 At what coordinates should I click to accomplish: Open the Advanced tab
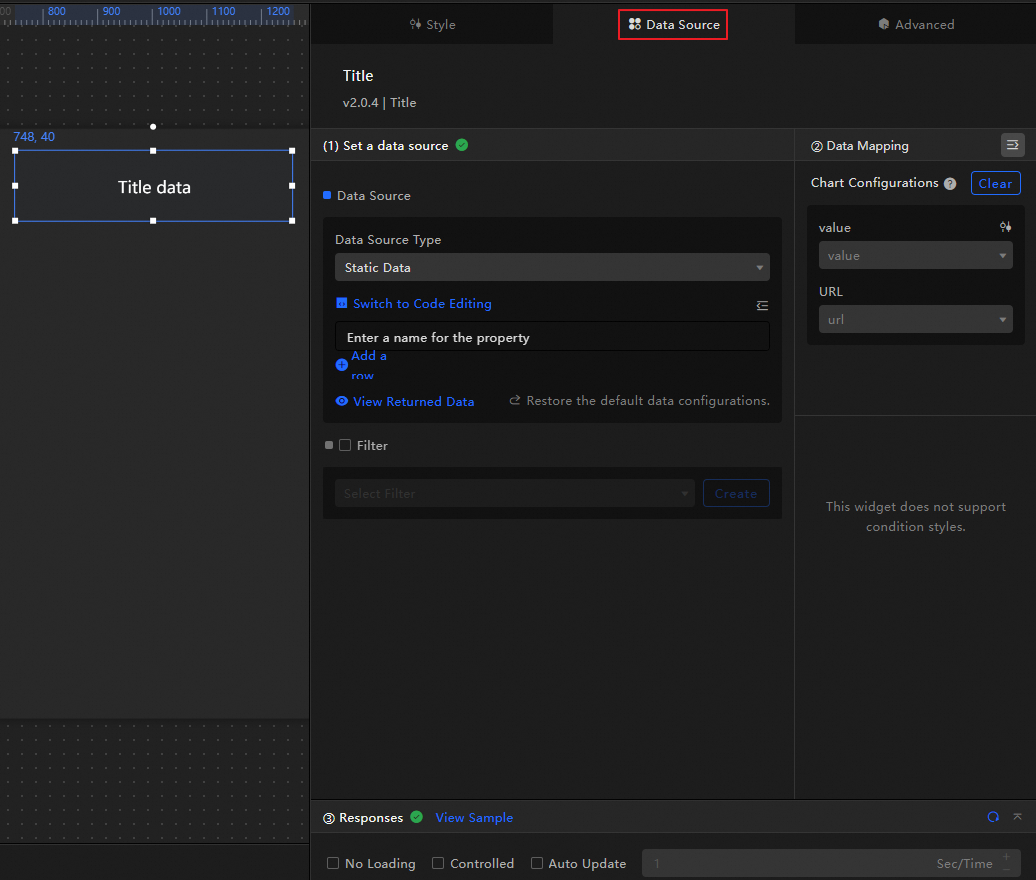(x=915, y=25)
